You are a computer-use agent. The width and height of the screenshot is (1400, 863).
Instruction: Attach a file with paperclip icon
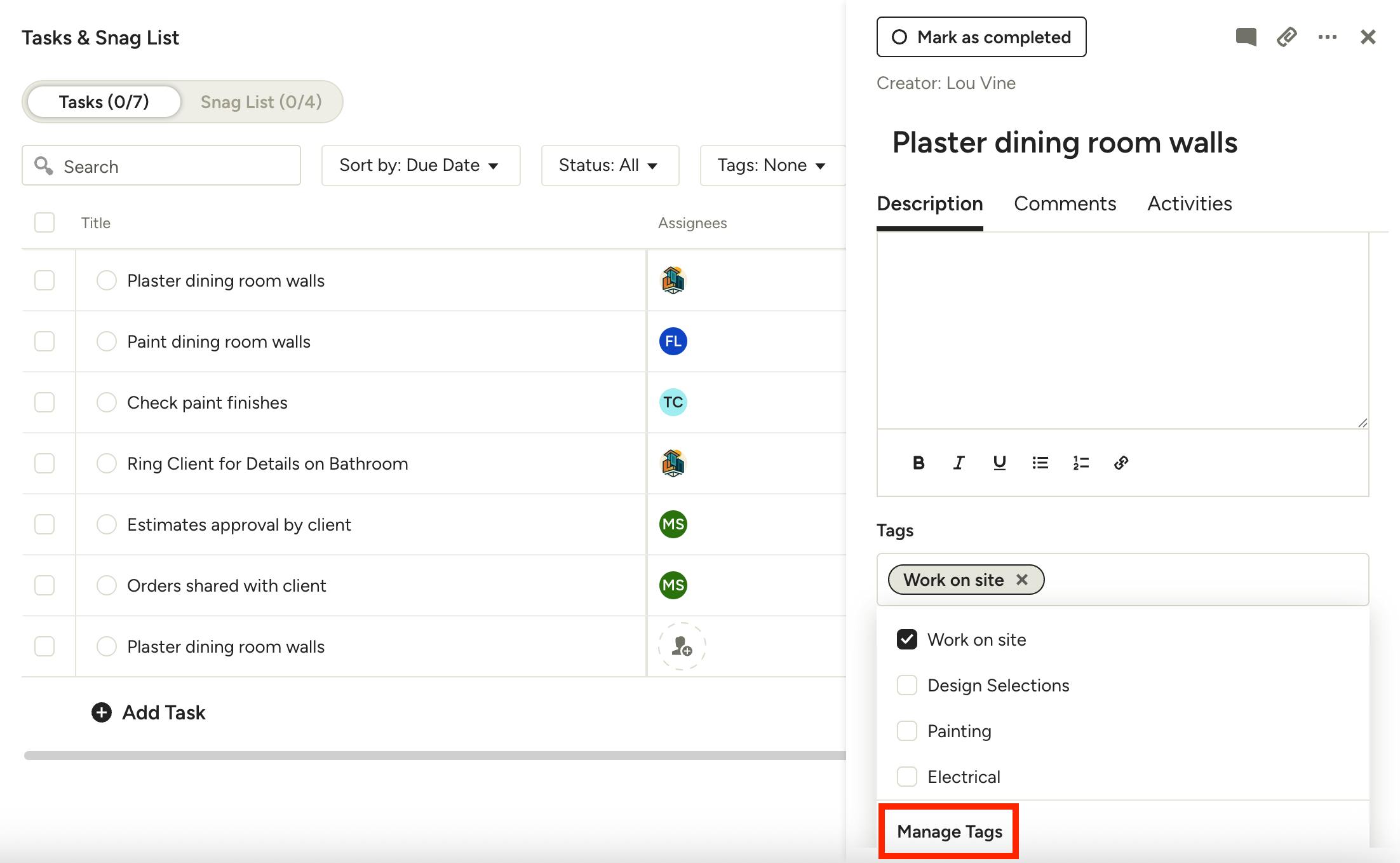[1286, 37]
